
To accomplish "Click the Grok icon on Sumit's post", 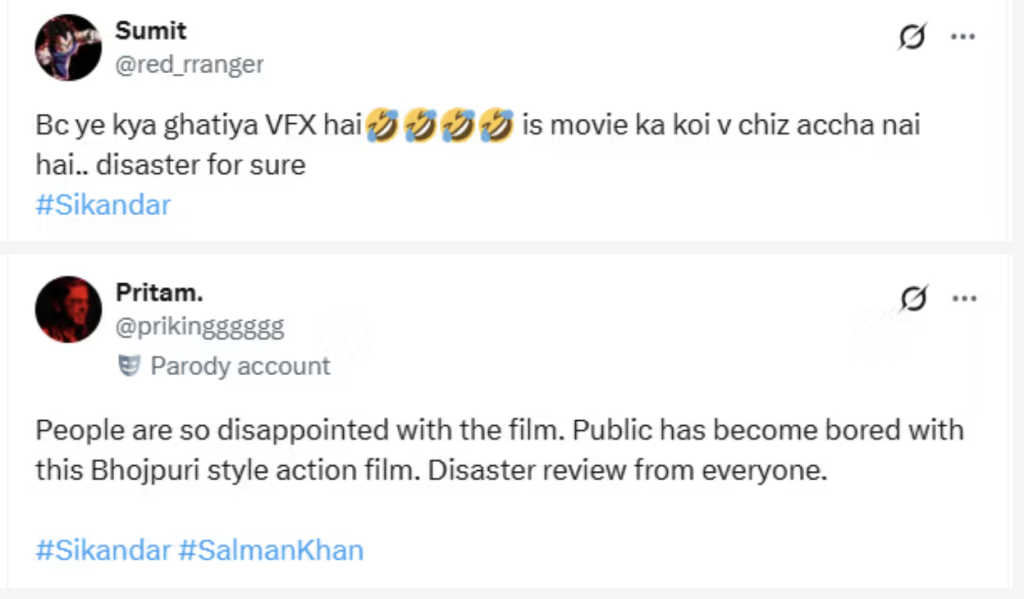I will 912,37.
